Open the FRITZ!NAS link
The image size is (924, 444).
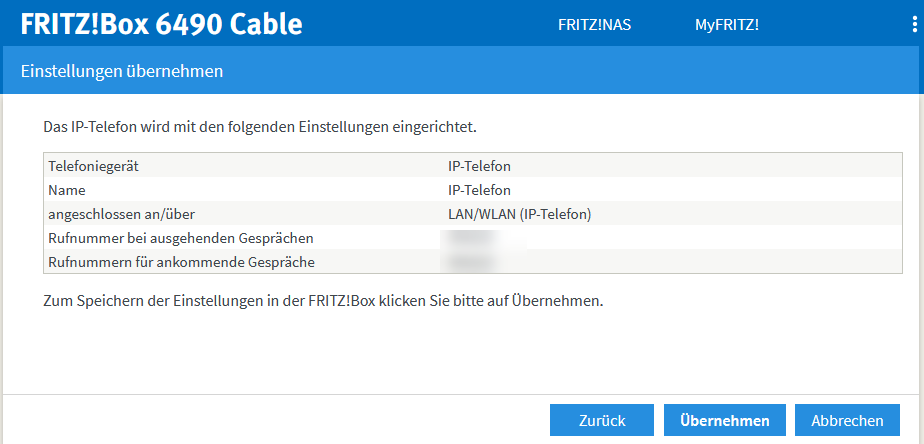(x=594, y=25)
